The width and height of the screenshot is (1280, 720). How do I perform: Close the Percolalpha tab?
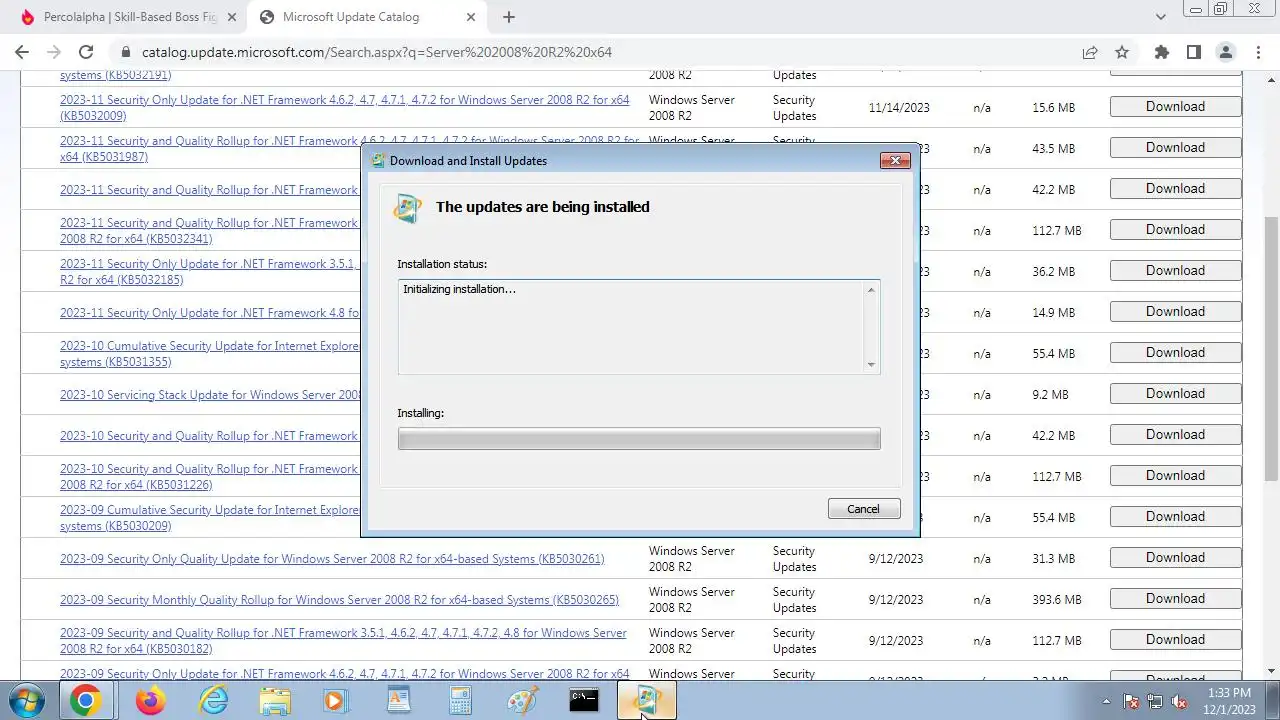231,17
